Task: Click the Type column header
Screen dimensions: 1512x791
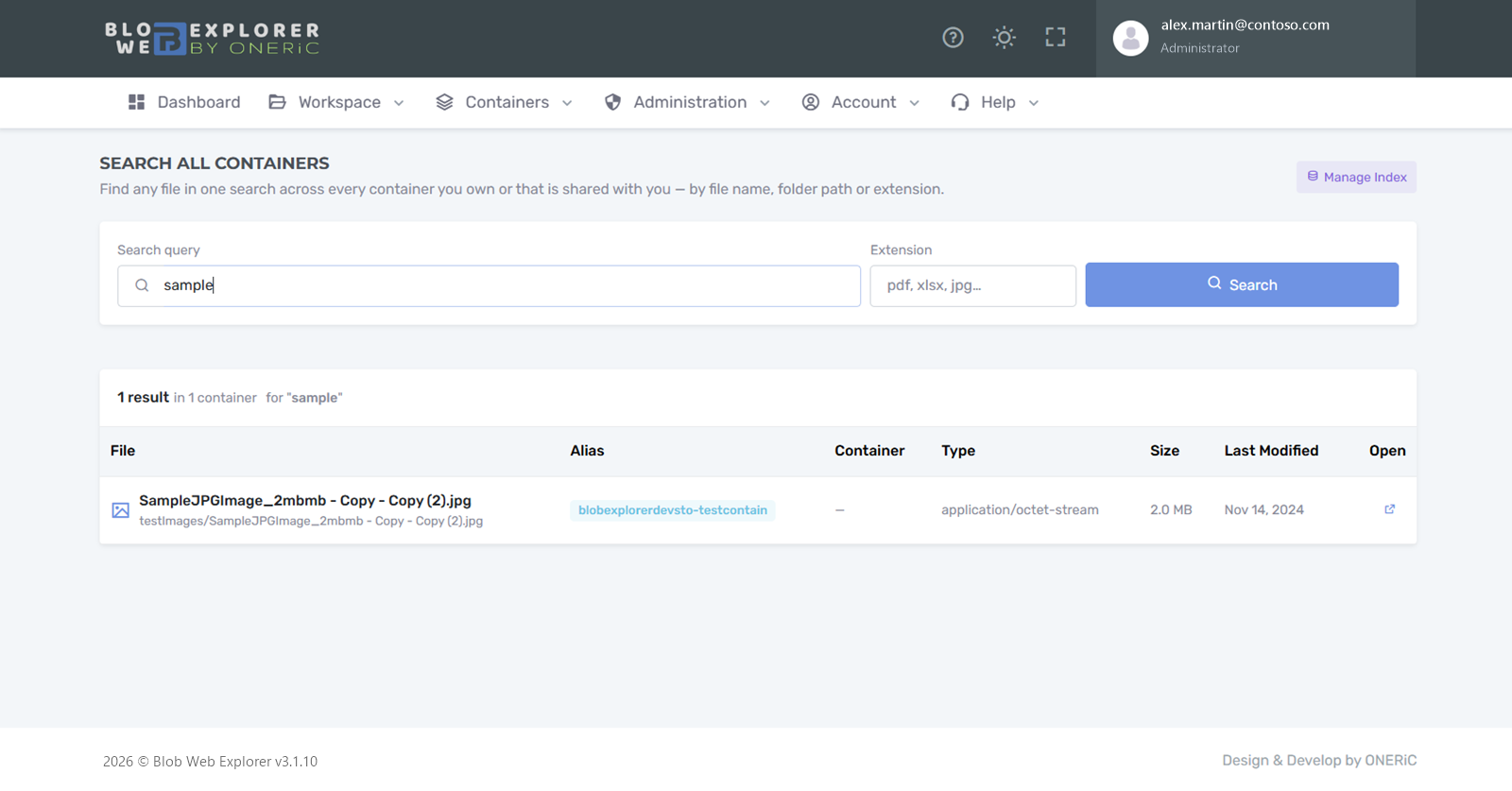Action: click(x=958, y=451)
